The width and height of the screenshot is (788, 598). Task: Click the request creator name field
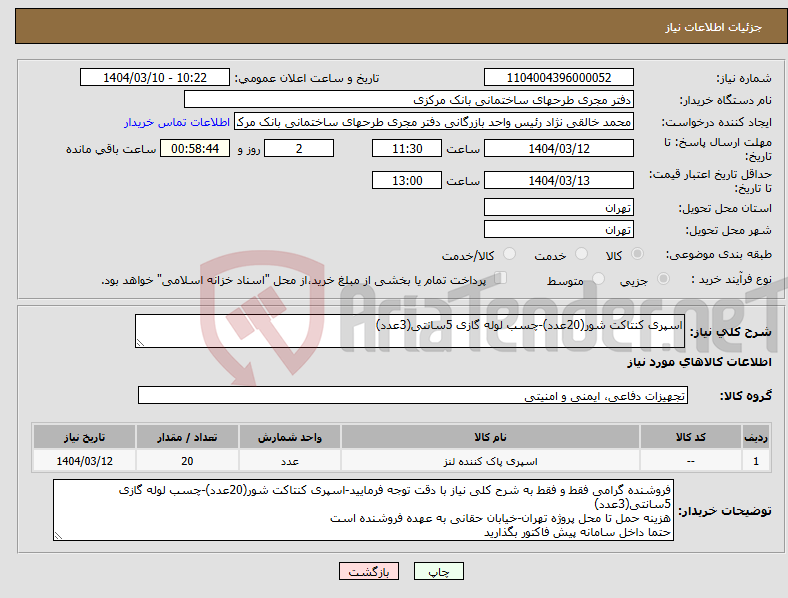coord(434,122)
